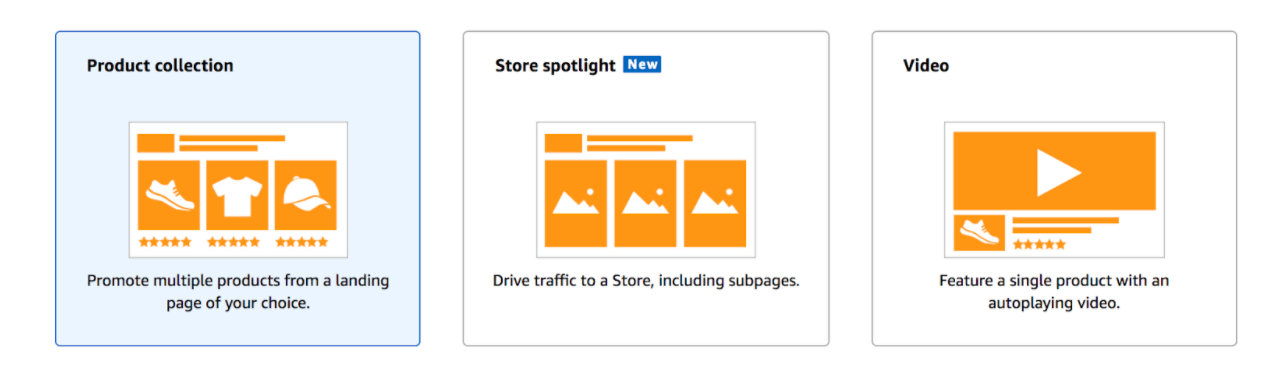1274x385 pixels.
Task: Click the orange logo block in Store spotlight
Action: [x=563, y=143]
